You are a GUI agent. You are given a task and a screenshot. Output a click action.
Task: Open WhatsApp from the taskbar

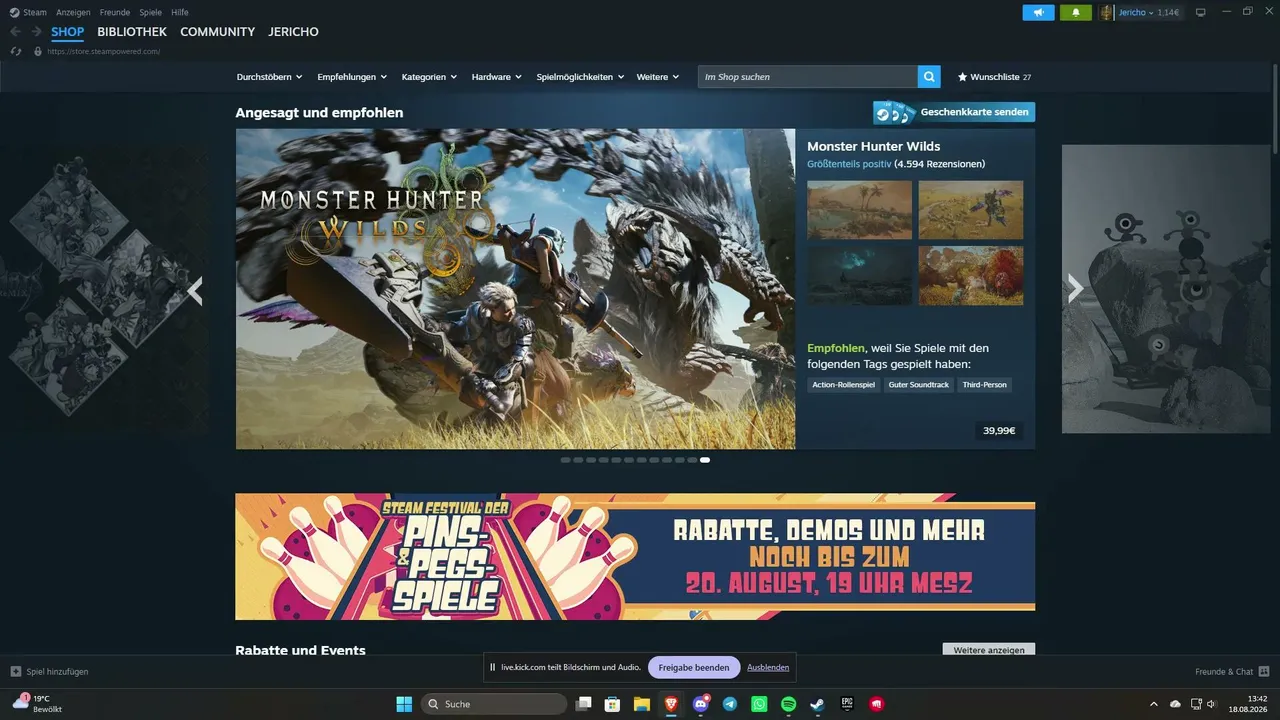coord(759,704)
